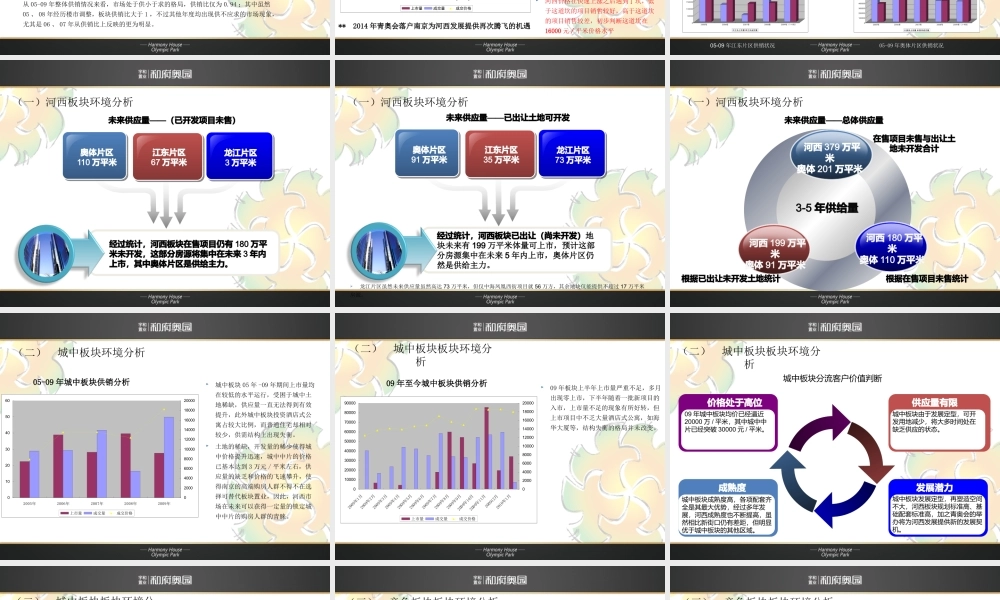Click the 根据已出让未开发土地统计 caption
The height and width of the screenshot is (600, 1000).
pos(730,279)
